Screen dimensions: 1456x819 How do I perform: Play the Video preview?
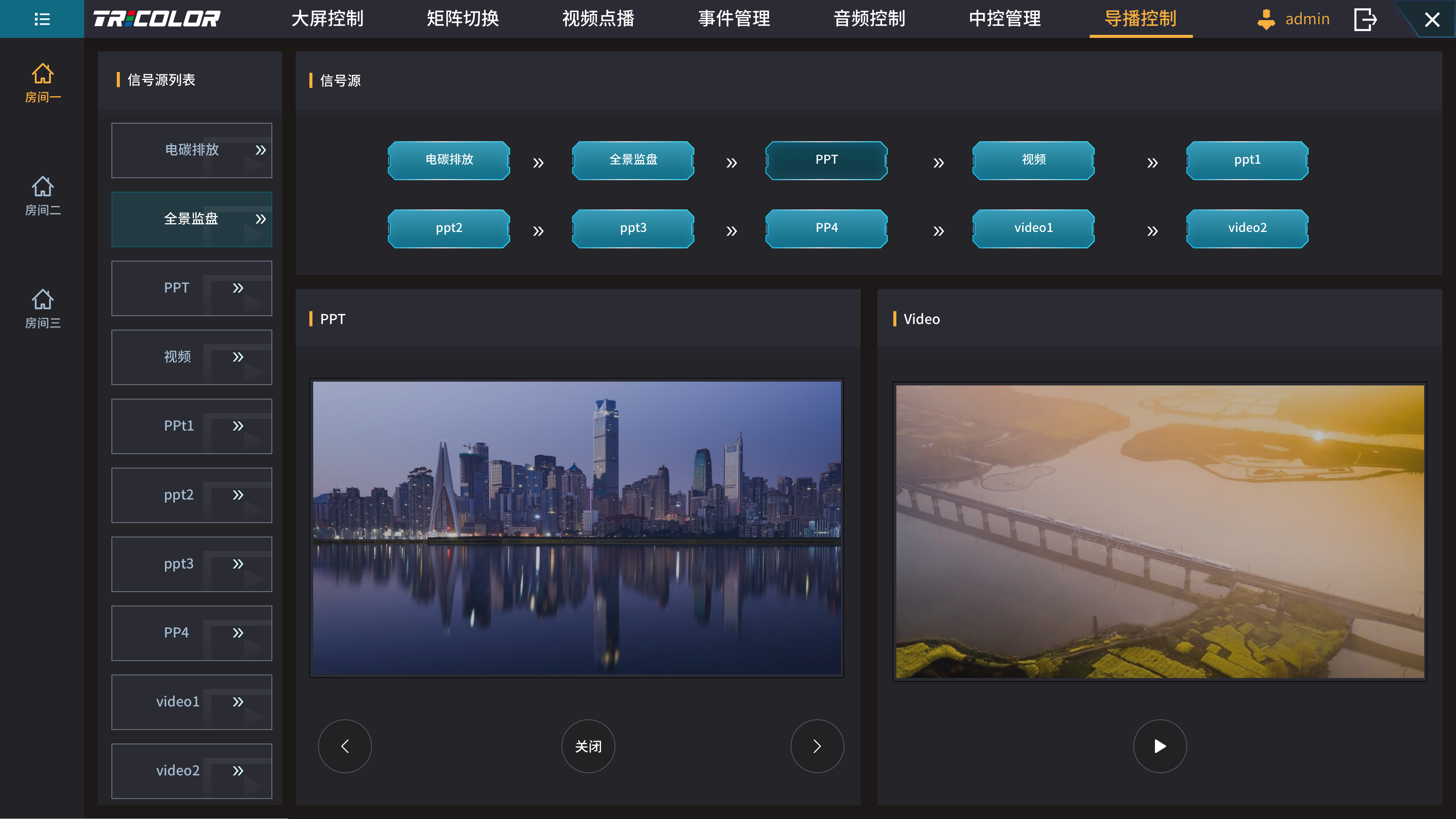tap(1160, 746)
